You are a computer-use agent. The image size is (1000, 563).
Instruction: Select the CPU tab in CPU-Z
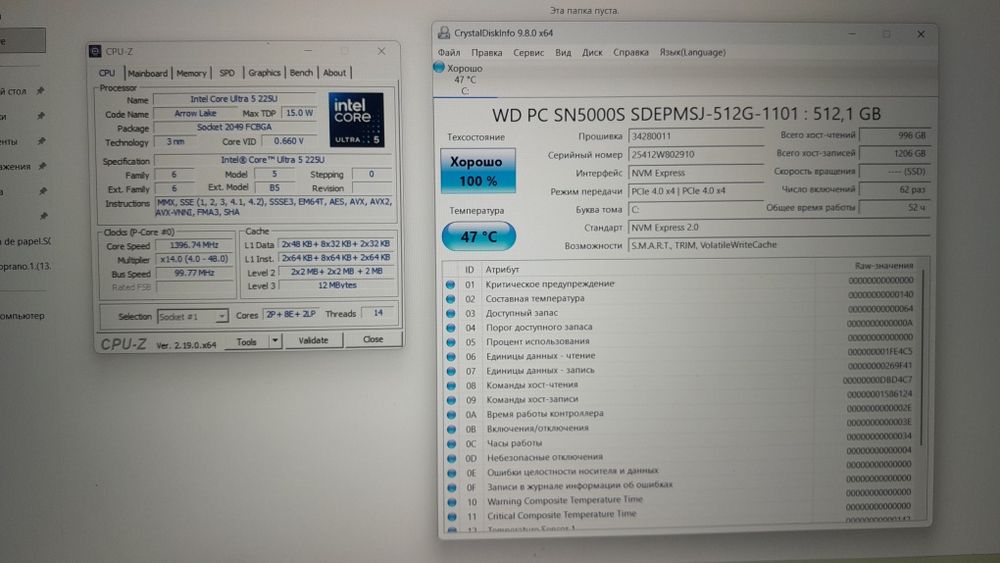pyautogui.click(x=107, y=73)
